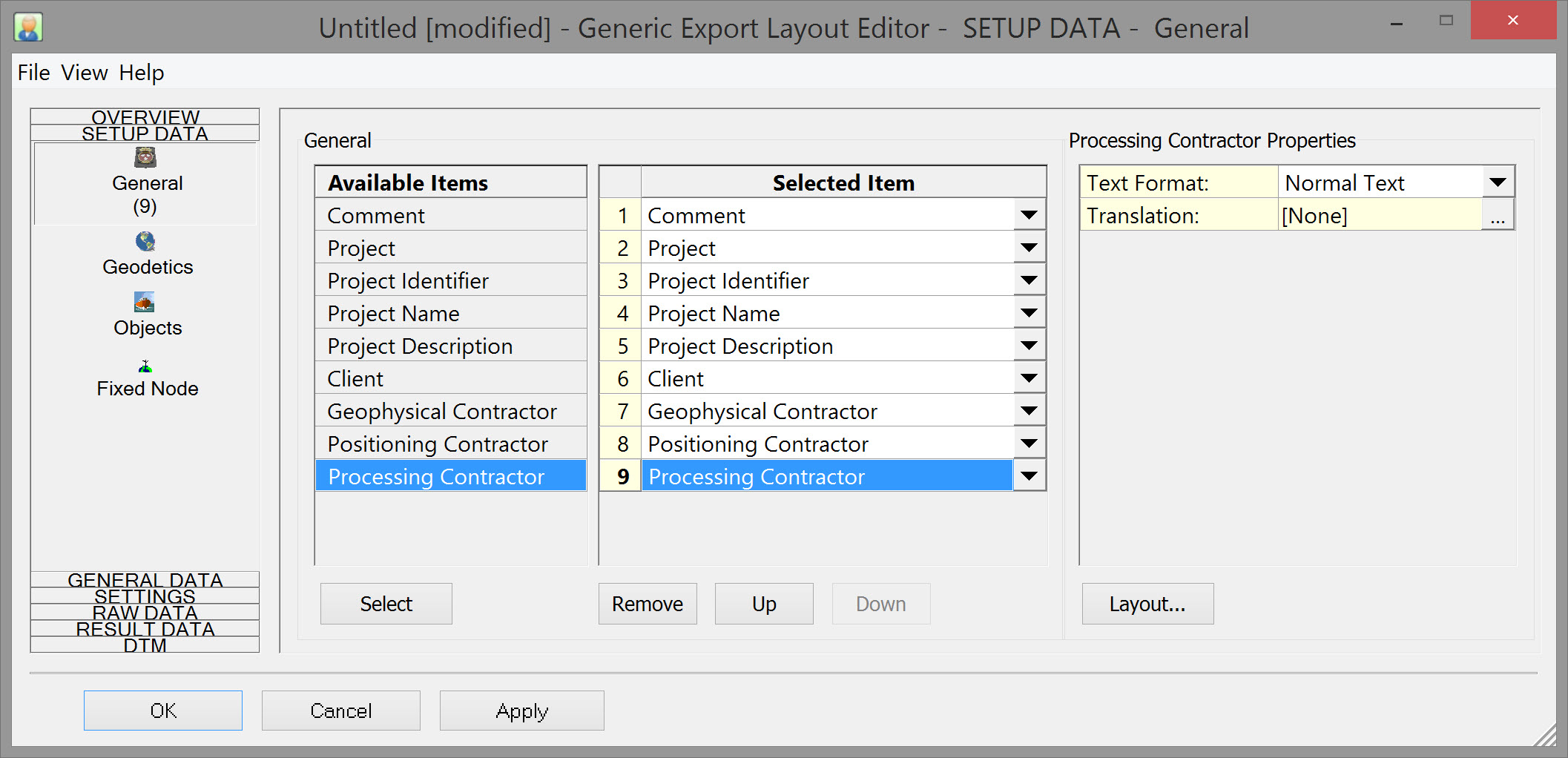Open the File menu
Image resolution: width=1568 pixels, height=758 pixels.
click(33, 73)
